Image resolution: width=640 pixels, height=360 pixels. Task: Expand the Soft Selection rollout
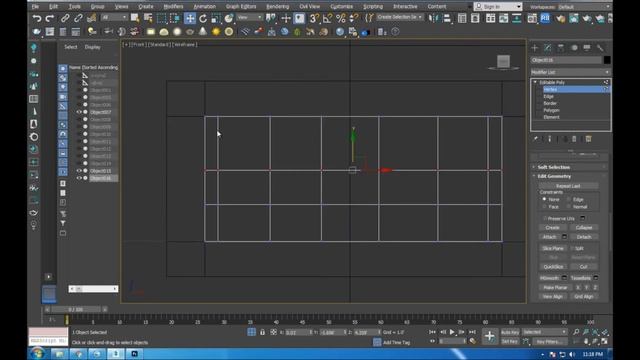pyautogui.click(x=553, y=167)
